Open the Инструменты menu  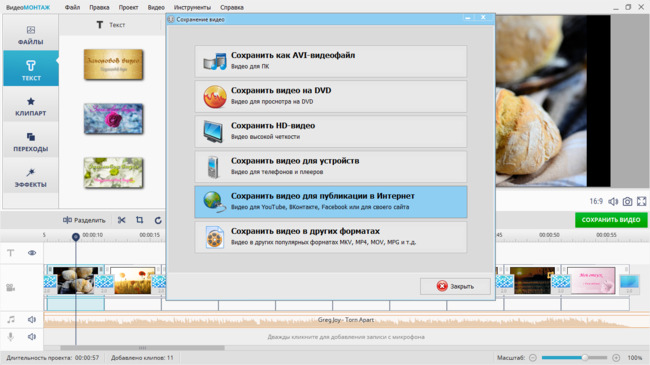click(x=192, y=7)
